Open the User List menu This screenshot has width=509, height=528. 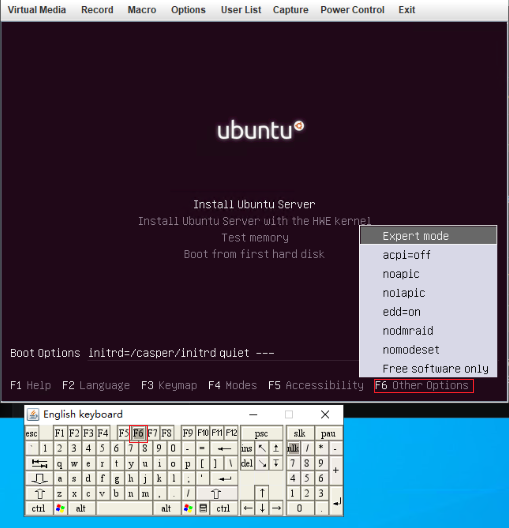click(241, 10)
